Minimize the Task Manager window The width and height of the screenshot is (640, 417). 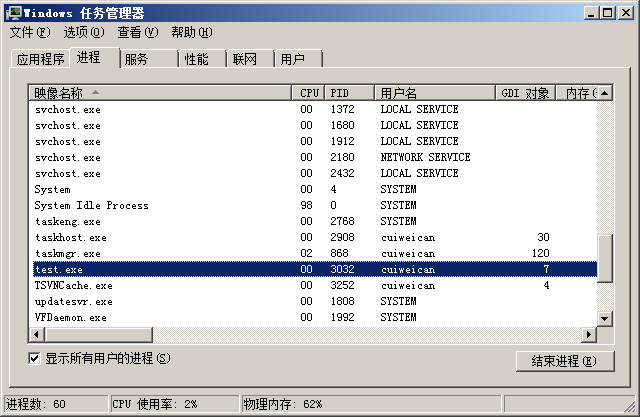591,13
